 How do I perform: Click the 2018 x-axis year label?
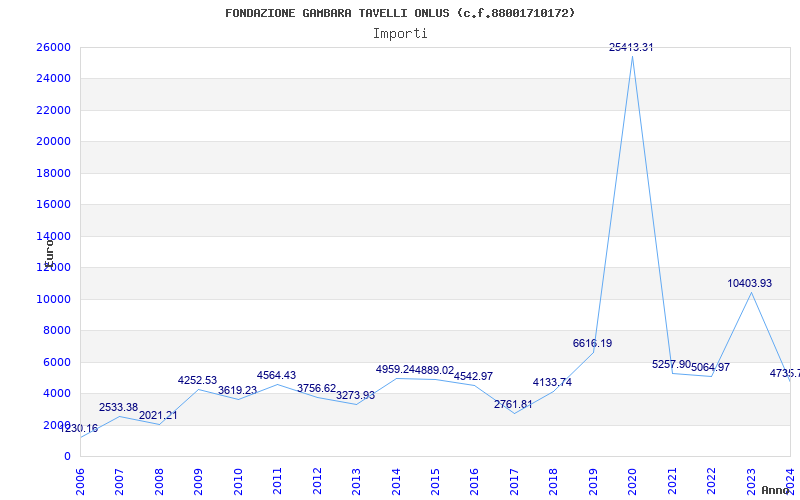[x=554, y=482]
